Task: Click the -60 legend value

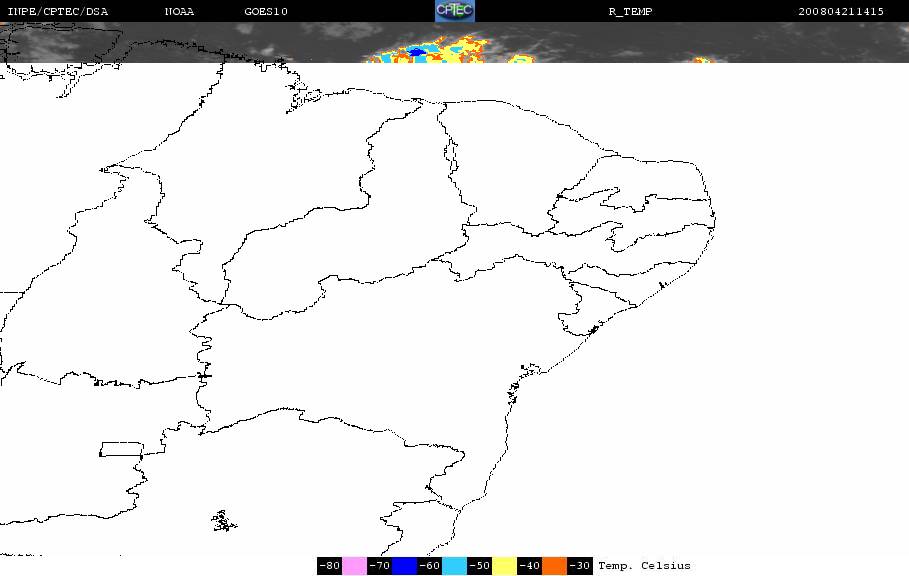Action: click(x=429, y=566)
